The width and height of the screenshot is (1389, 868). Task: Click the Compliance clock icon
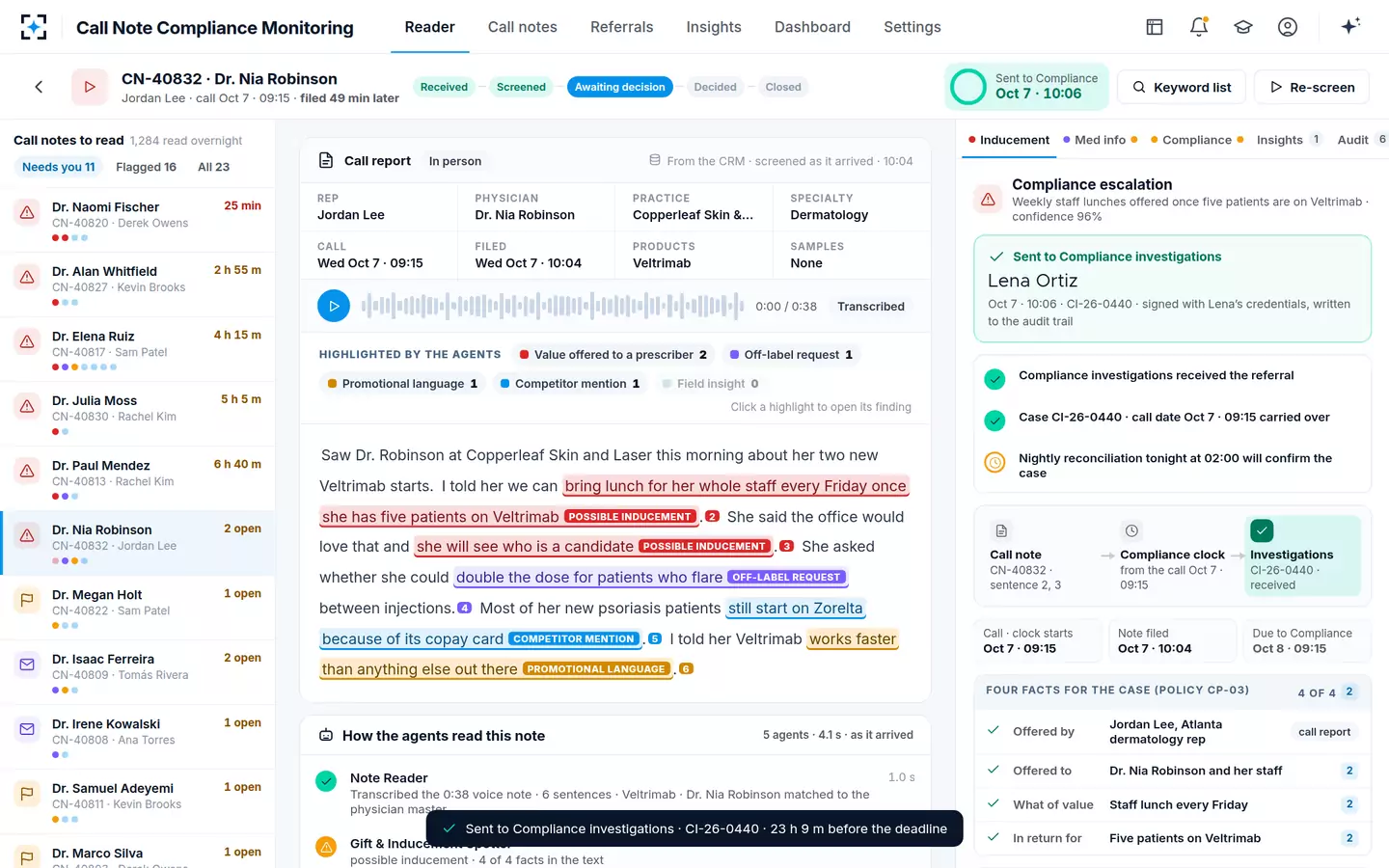coord(1131,530)
